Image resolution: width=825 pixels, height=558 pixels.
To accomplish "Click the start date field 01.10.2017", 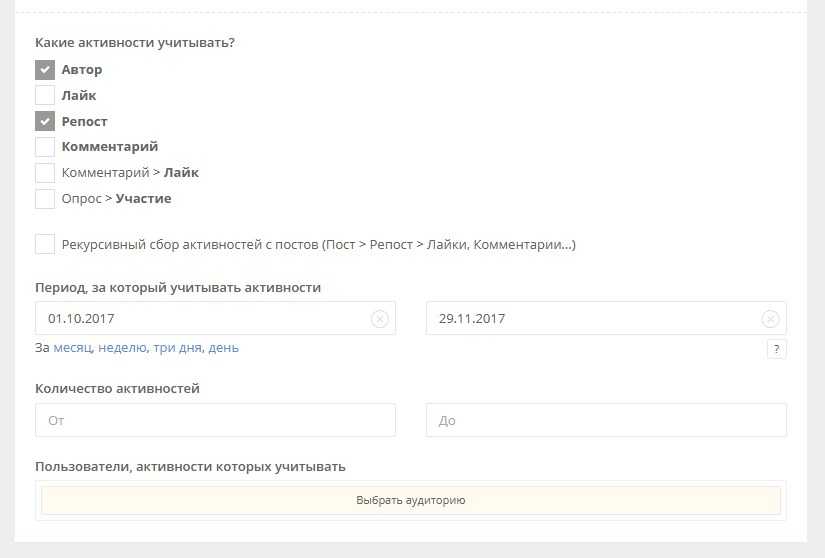I will [x=215, y=318].
